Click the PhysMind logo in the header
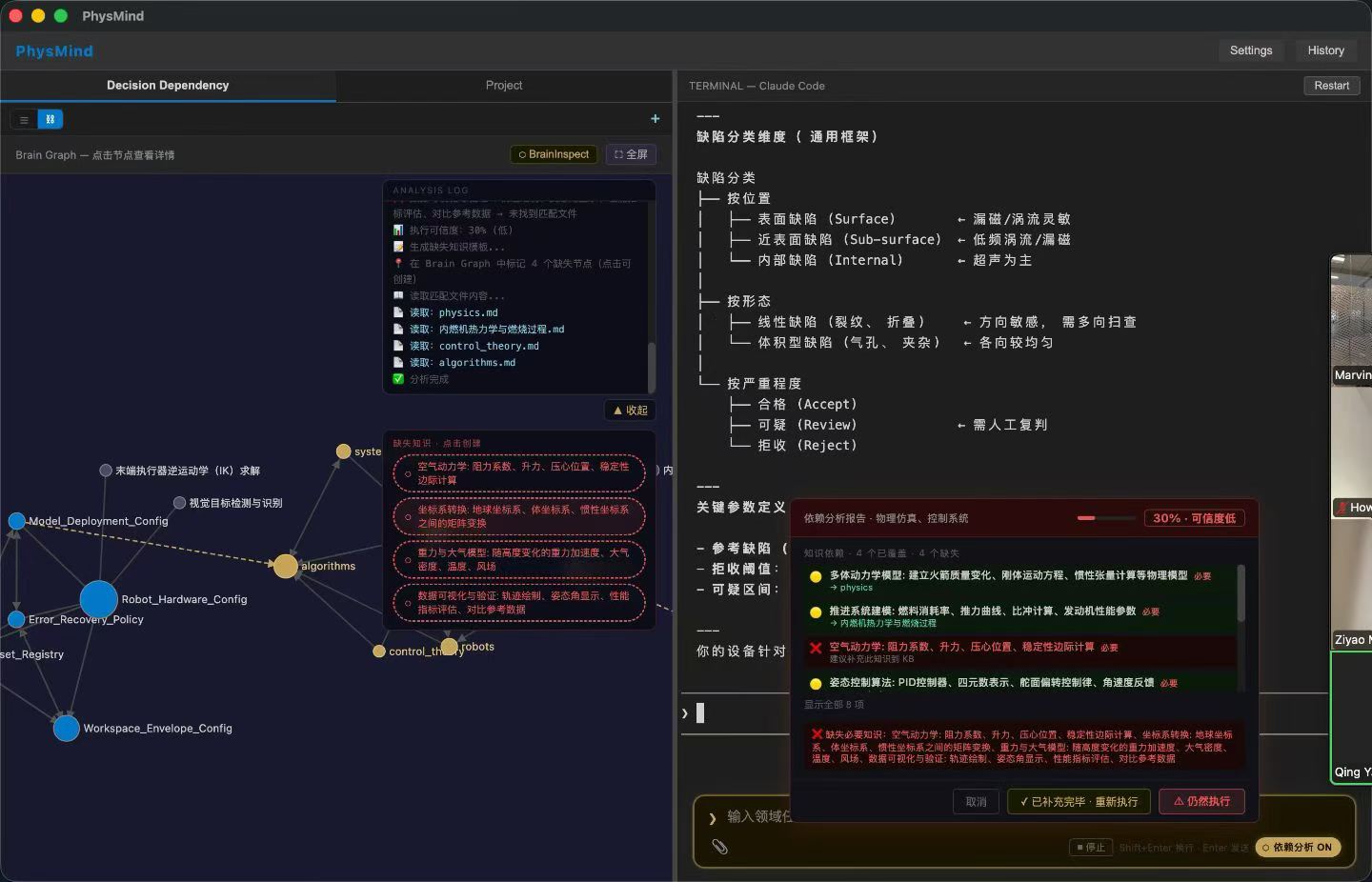The height and width of the screenshot is (882, 1372). pyautogui.click(x=54, y=50)
